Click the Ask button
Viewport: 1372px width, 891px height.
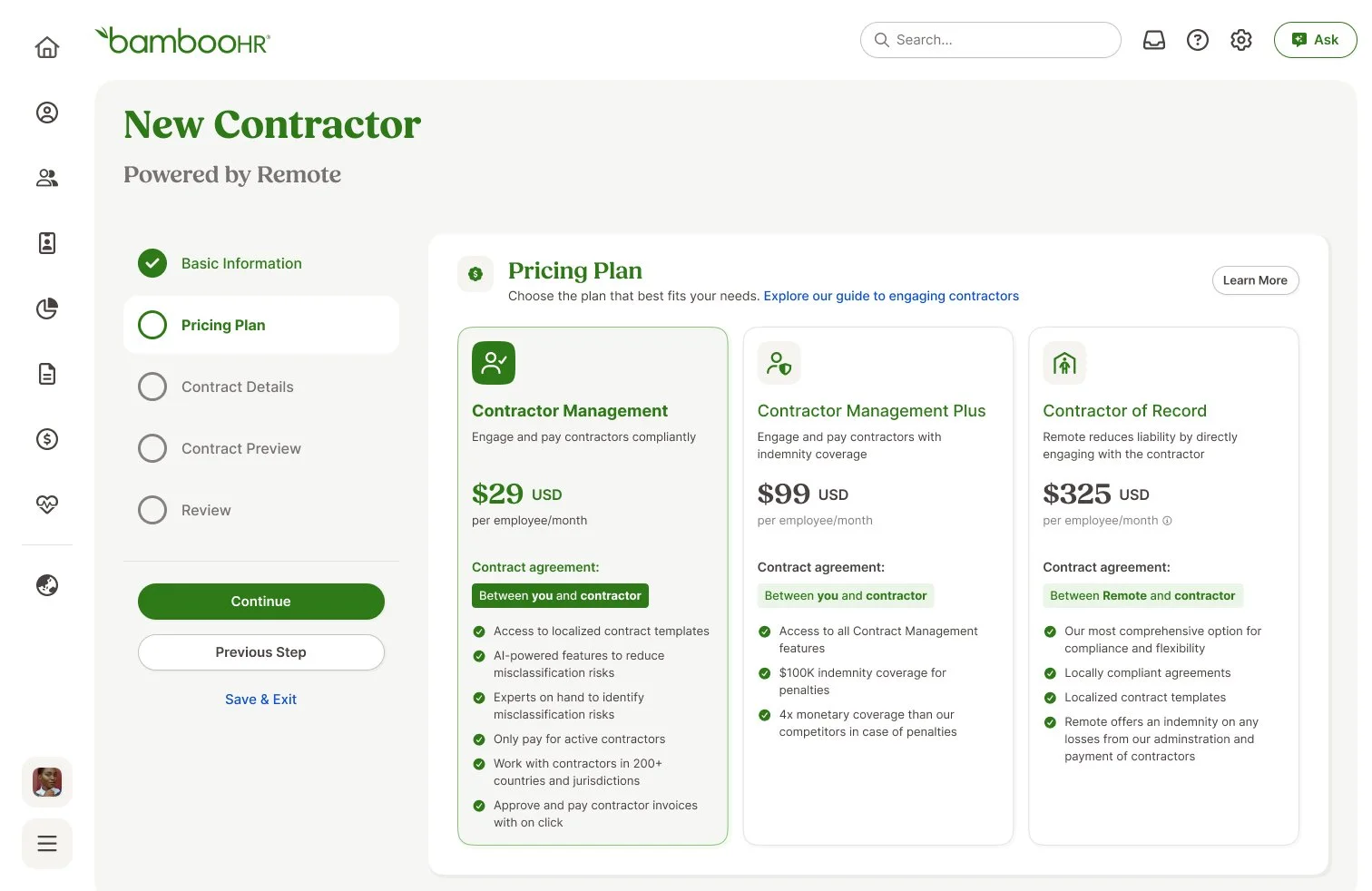(x=1316, y=40)
